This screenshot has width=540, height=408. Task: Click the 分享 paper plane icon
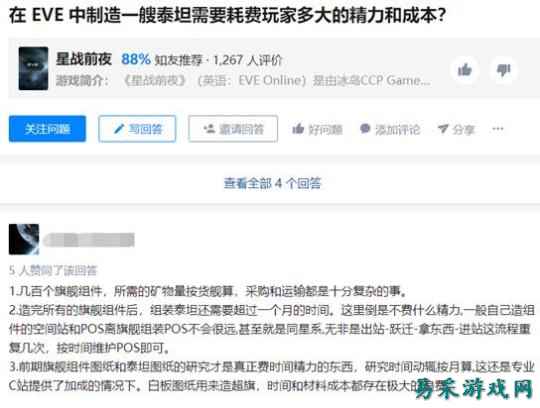443,129
